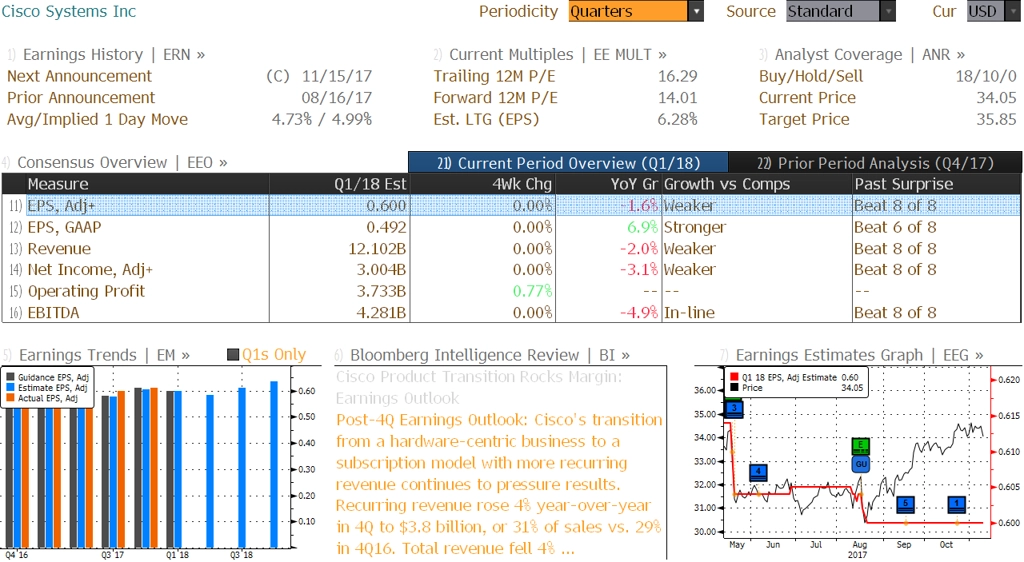1024x562 pixels.
Task: Click event marker 4 on estimates graph
Action: click(x=758, y=471)
